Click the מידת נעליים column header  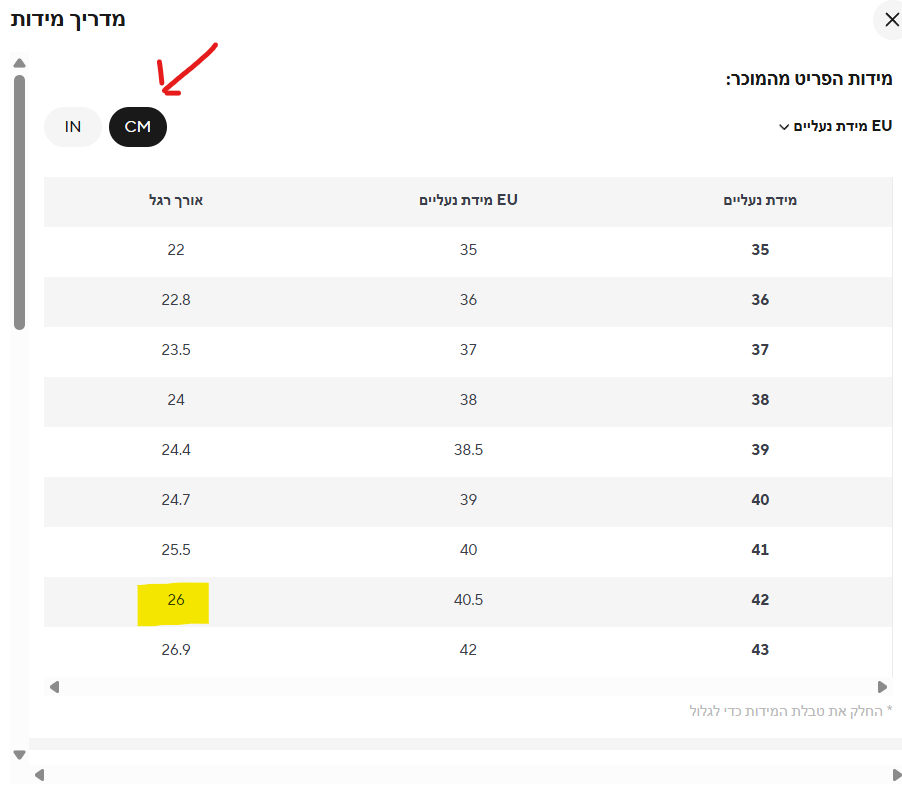(x=760, y=200)
